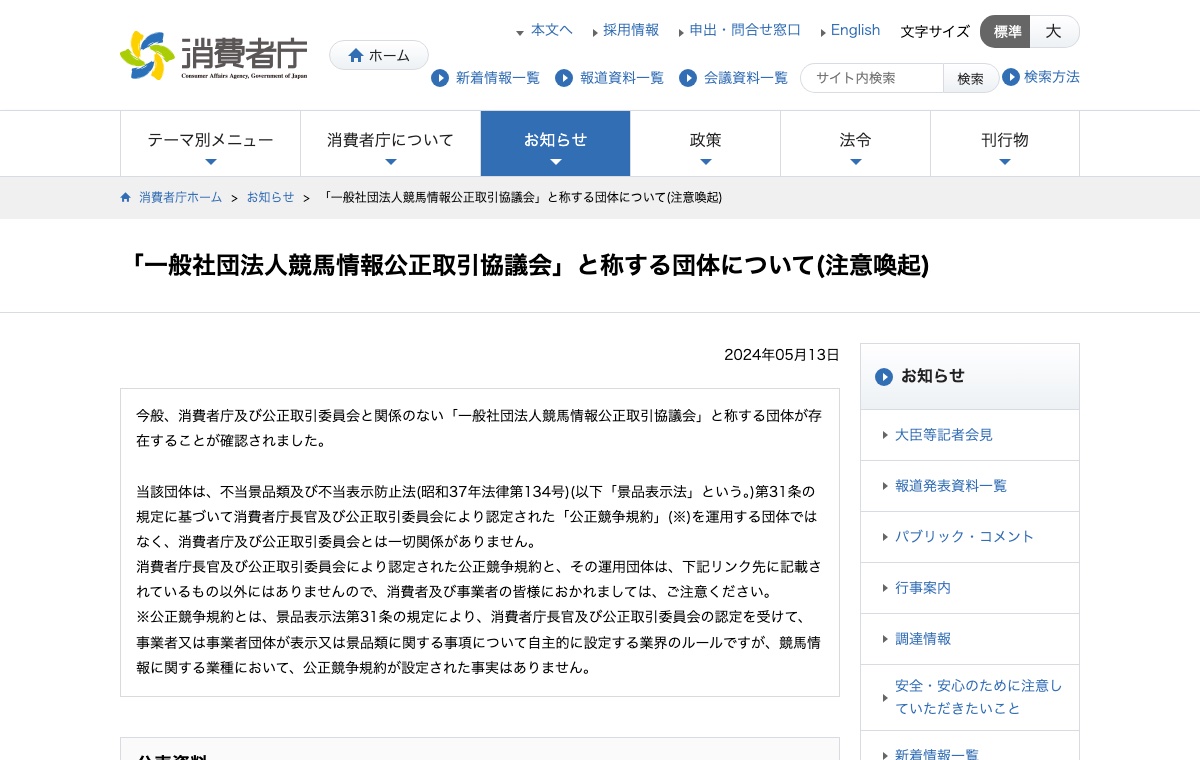Open the お知らせ navigation menu
The image size is (1200, 760).
pos(555,144)
